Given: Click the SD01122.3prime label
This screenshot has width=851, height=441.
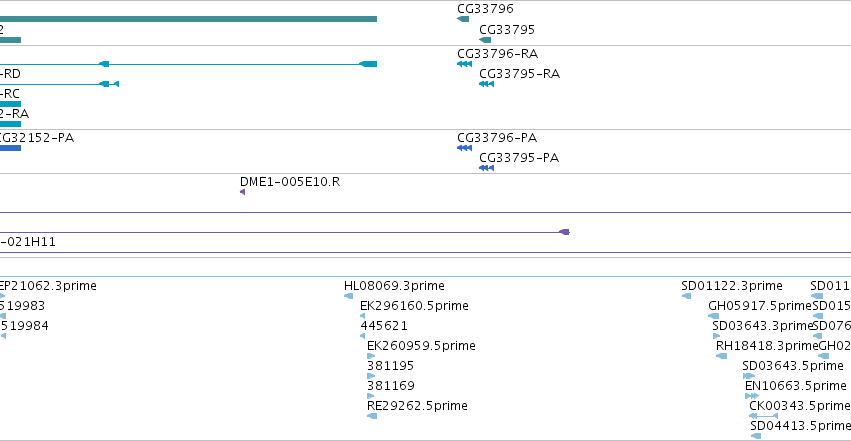Looking at the screenshot, I should tap(732, 286).
